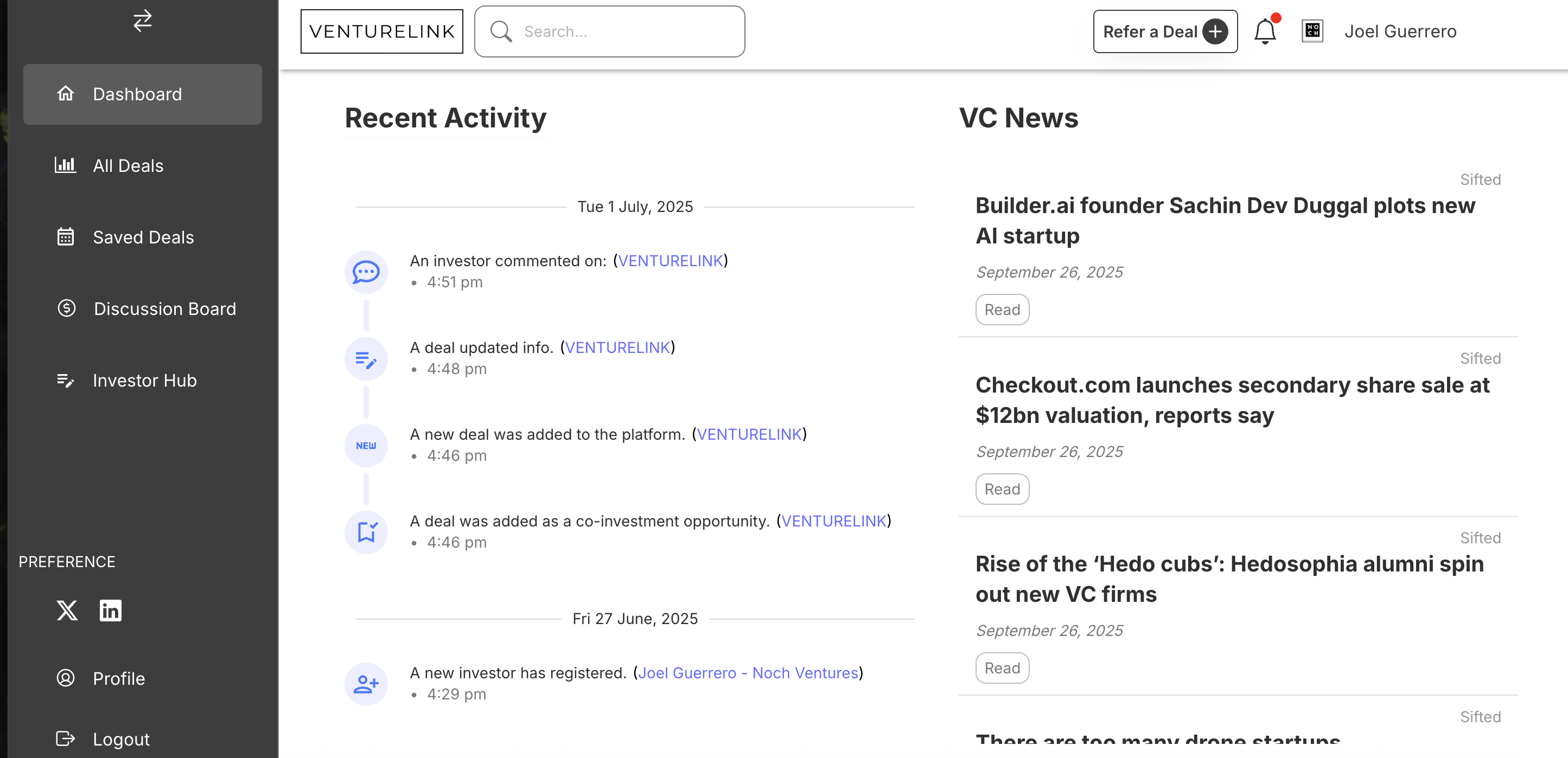Click the co-investment bookmark activity icon

point(366,532)
